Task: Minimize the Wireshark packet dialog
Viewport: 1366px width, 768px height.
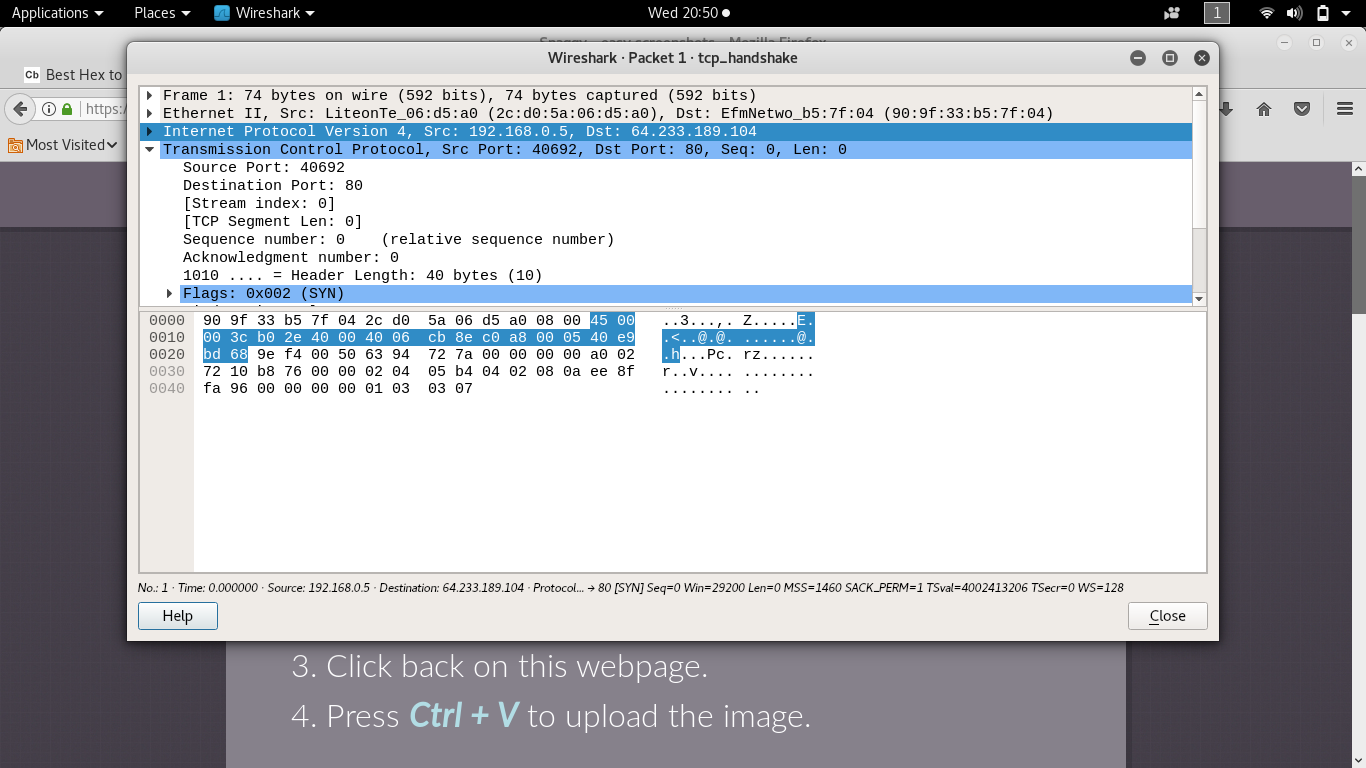Action: [1137, 58]
